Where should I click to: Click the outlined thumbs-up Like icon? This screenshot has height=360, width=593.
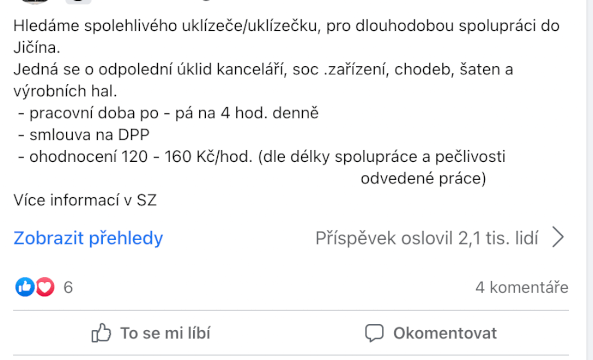click(x=101, y=333)
